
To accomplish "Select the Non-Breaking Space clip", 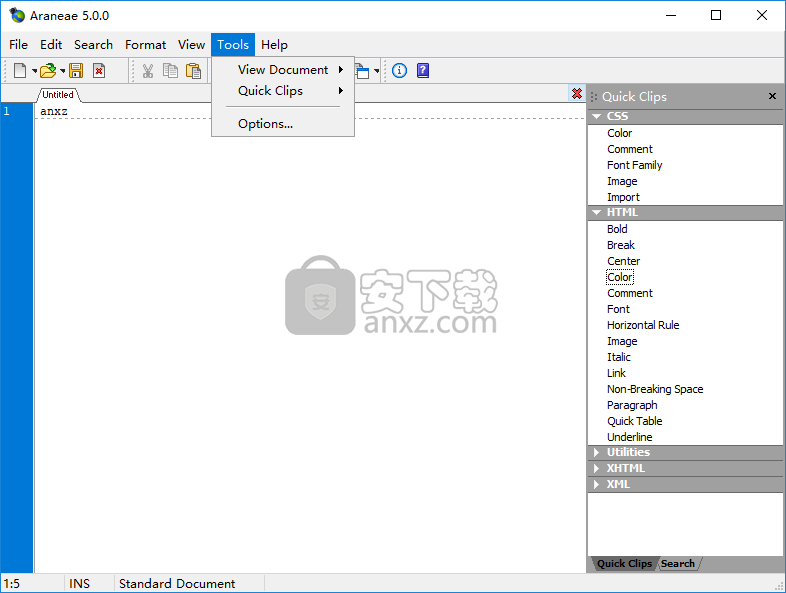I will 655,389.
